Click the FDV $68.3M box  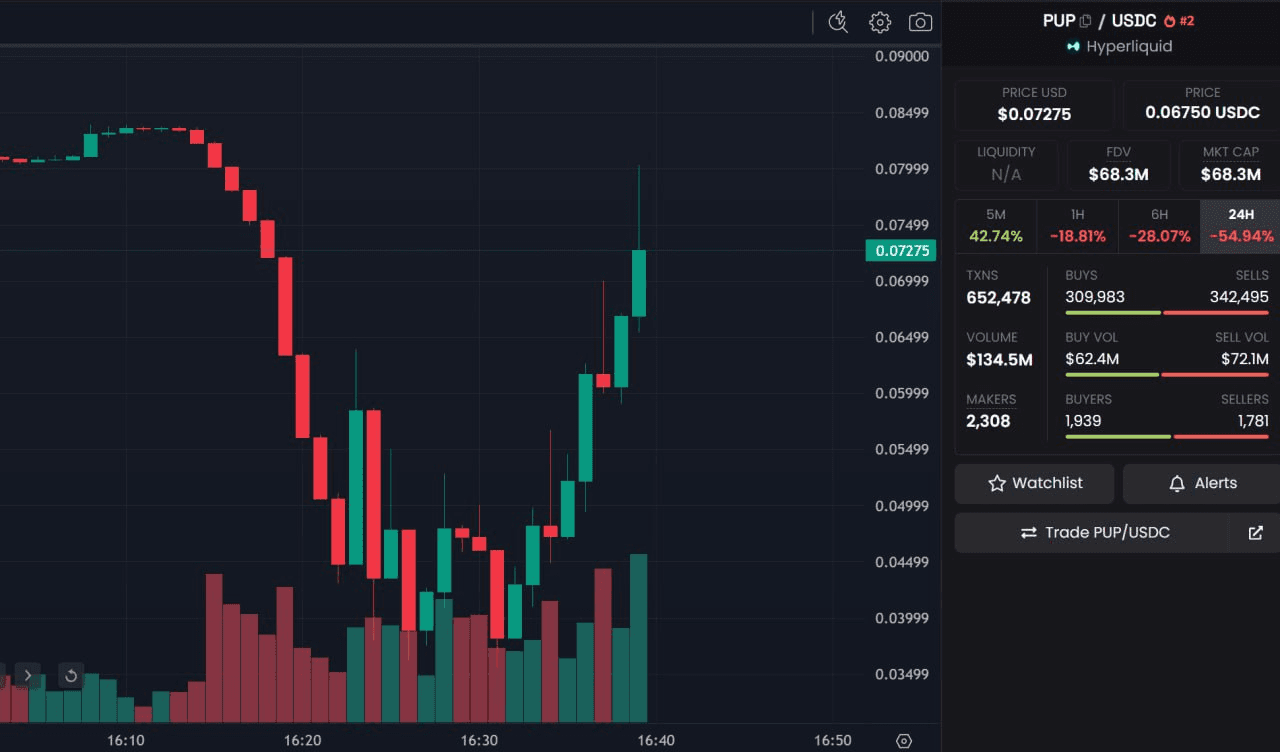pyautogui.click(x=1118, y=165)
